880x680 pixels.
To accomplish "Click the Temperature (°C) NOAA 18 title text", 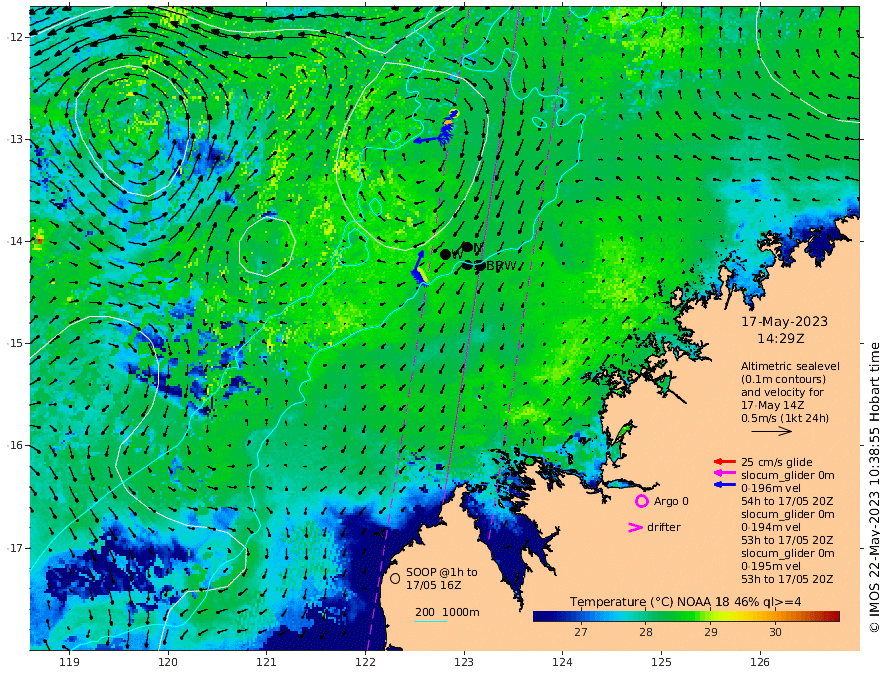I will [x=649, y=602].
